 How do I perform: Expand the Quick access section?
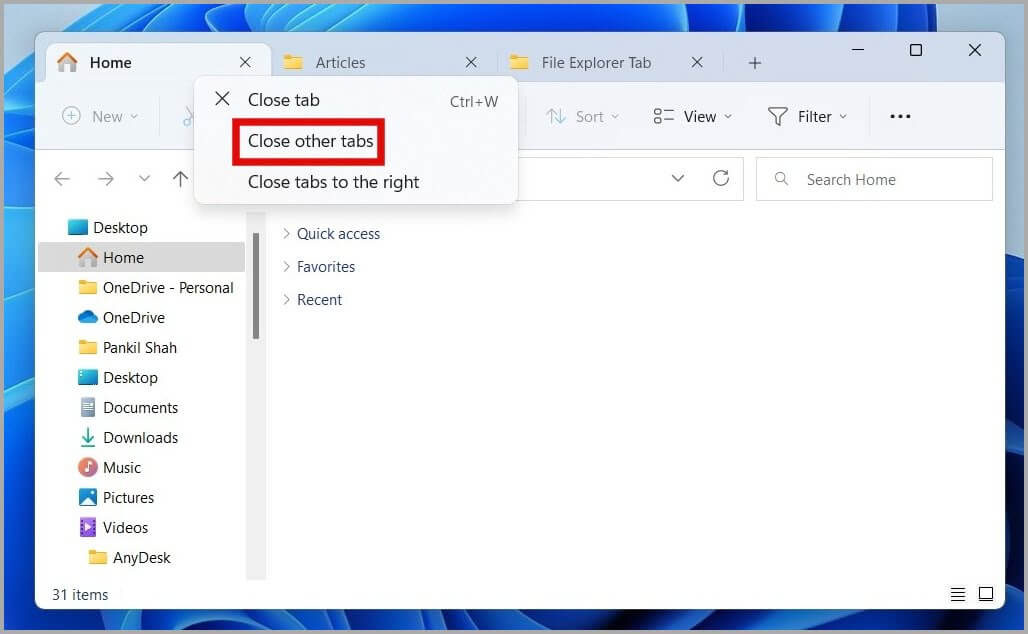click(x=286, y=234)
